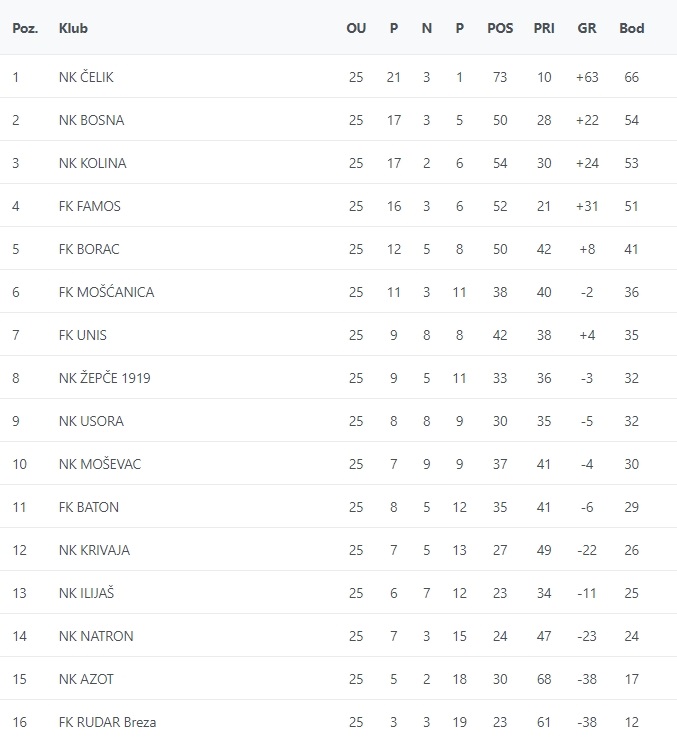
Task: Click FK BORAC club name
Action: click(x=89, y=249)
